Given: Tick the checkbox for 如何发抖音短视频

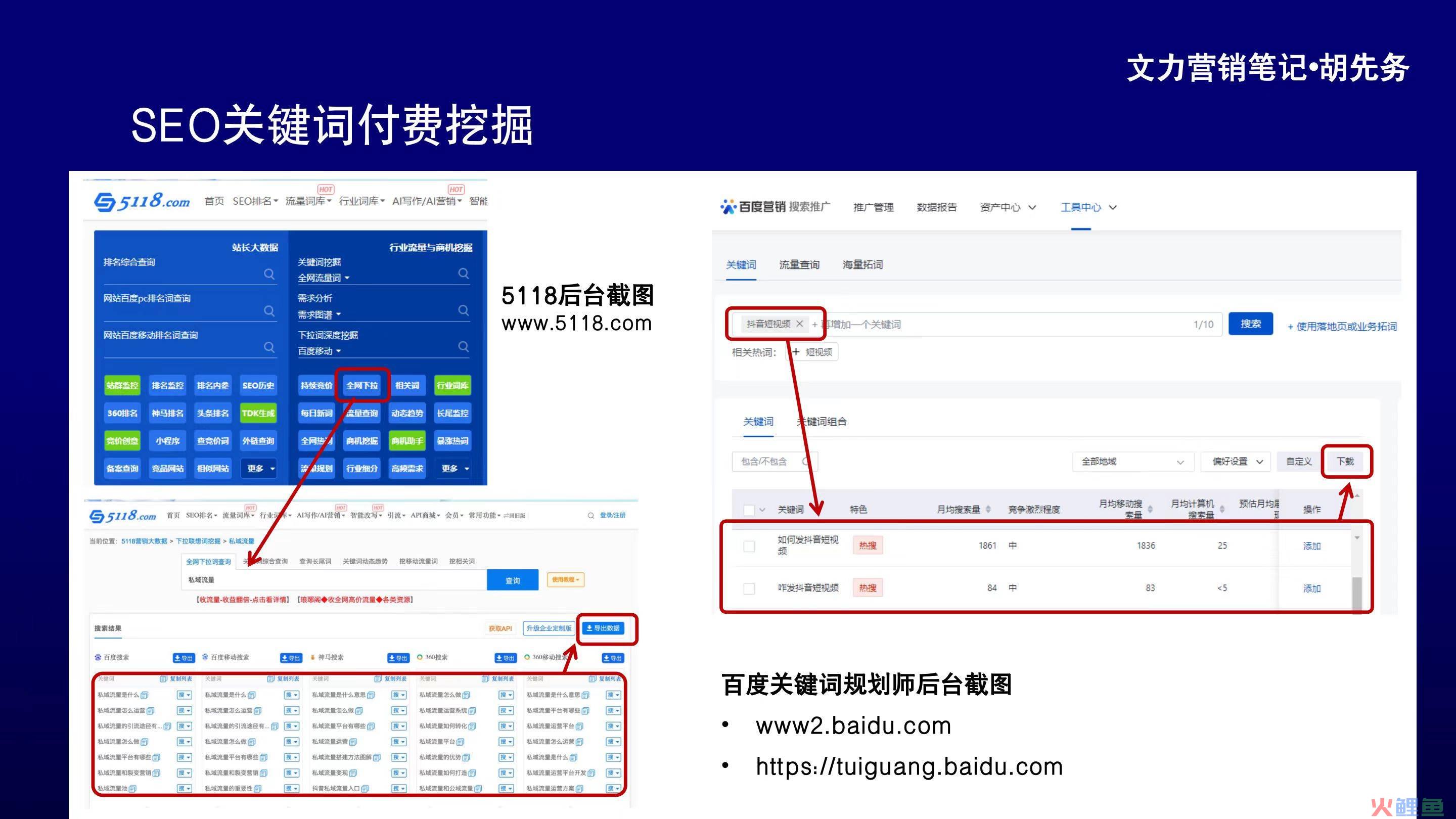Looking at the screenshot, I should (x=749, y=546).
